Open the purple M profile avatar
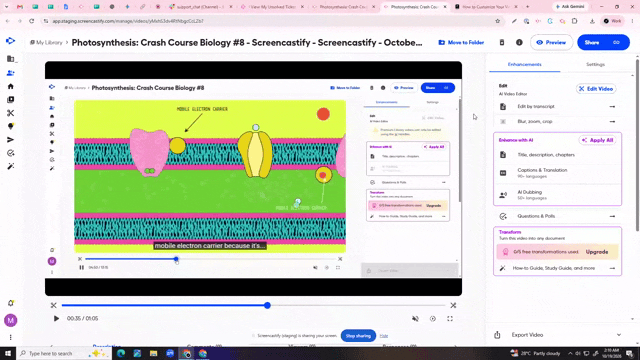Viewport: 640px width, 360px height. click(x=11, y=320)
